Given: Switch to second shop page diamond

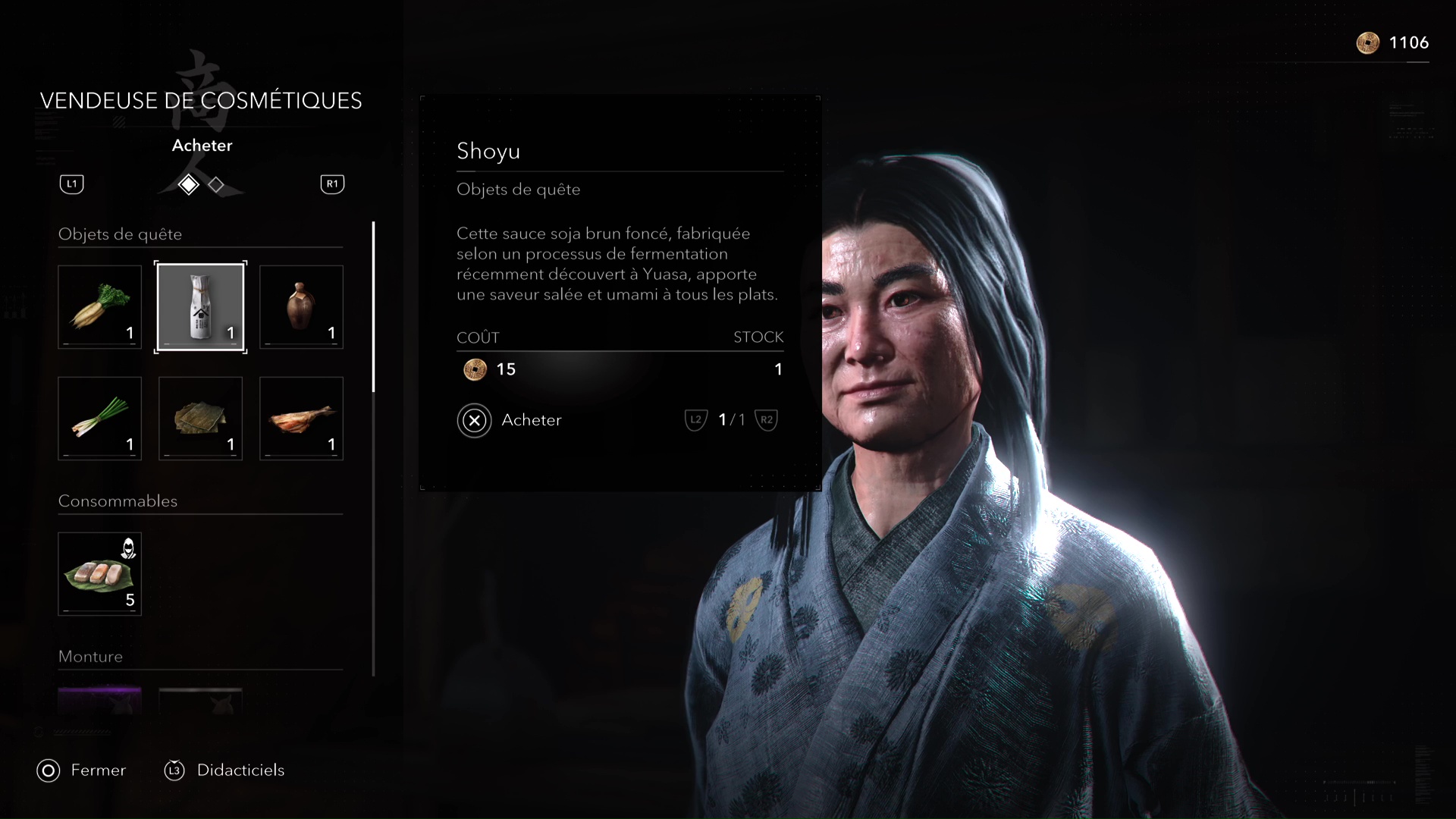Looking at the screenshot, I should (216, 184).
